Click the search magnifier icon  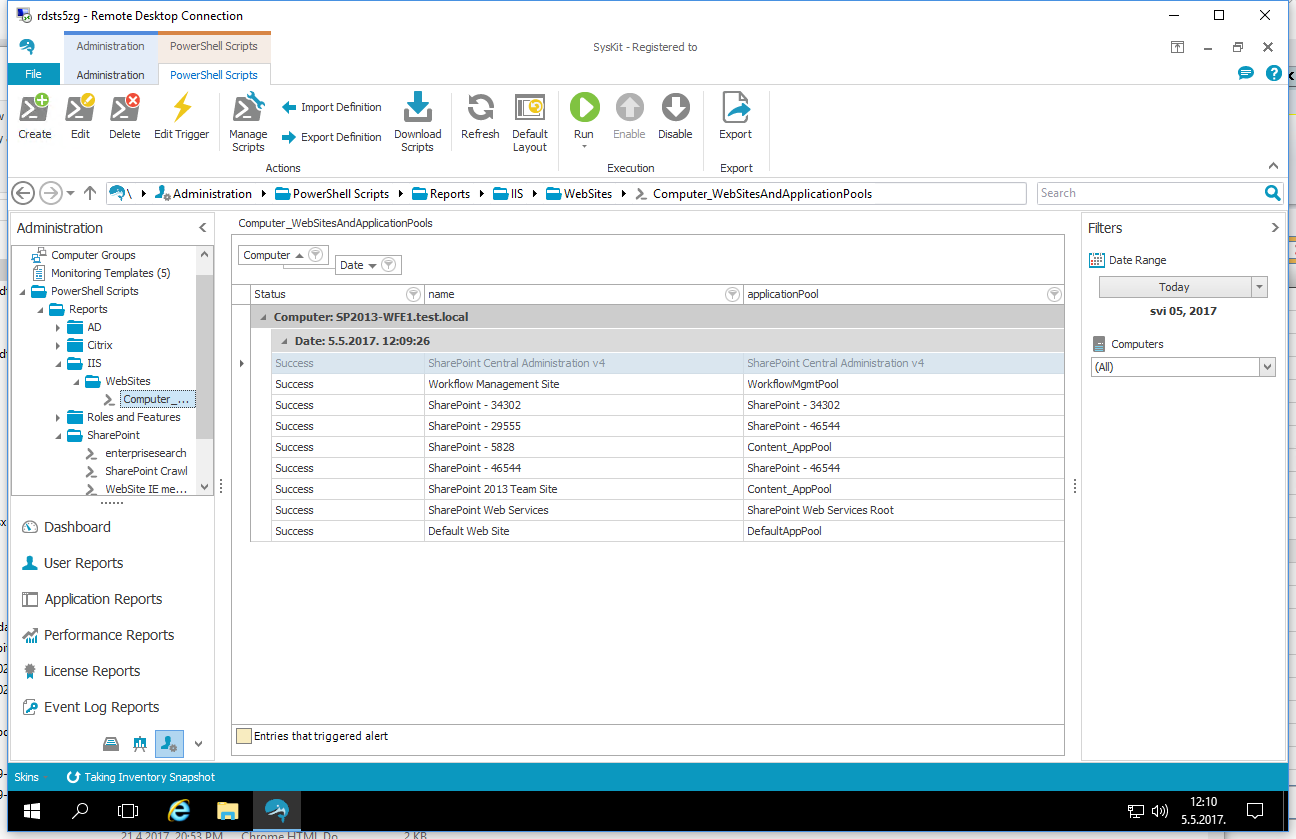click(1272, 193)
